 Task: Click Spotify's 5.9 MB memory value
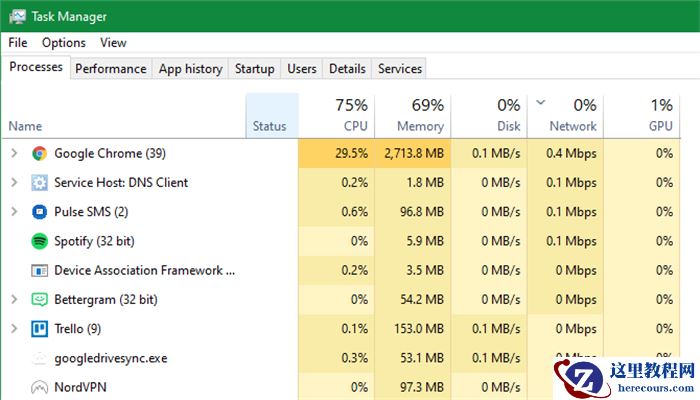coord(425,241)
